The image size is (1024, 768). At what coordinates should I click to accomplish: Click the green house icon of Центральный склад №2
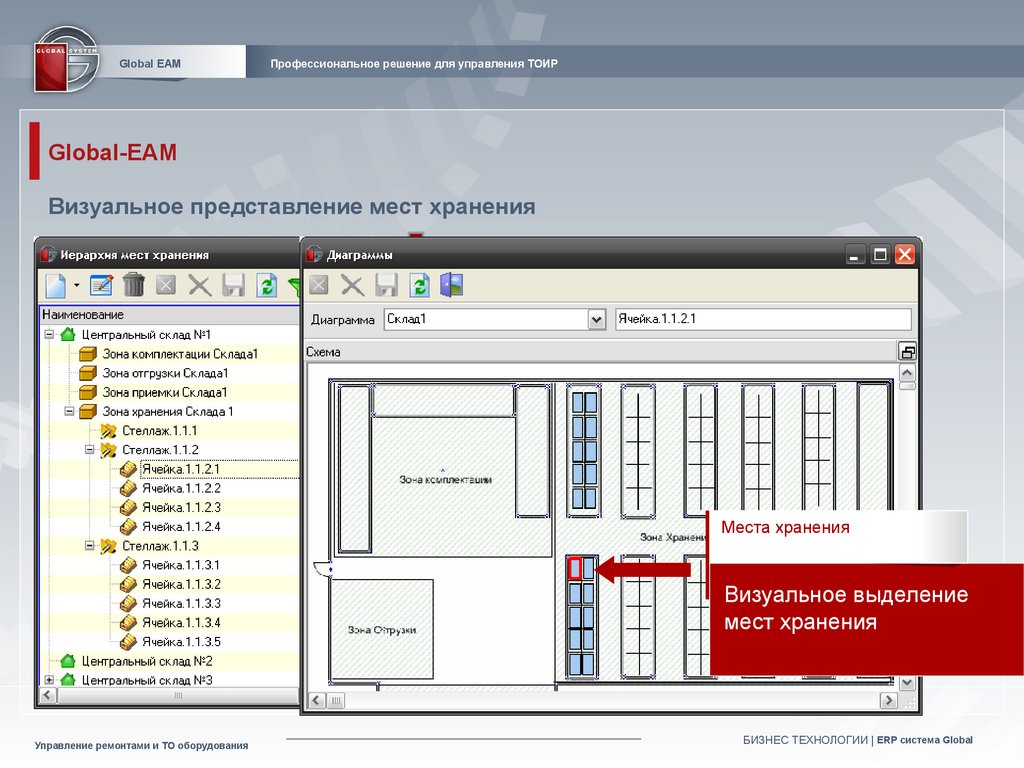coord(68,661)
